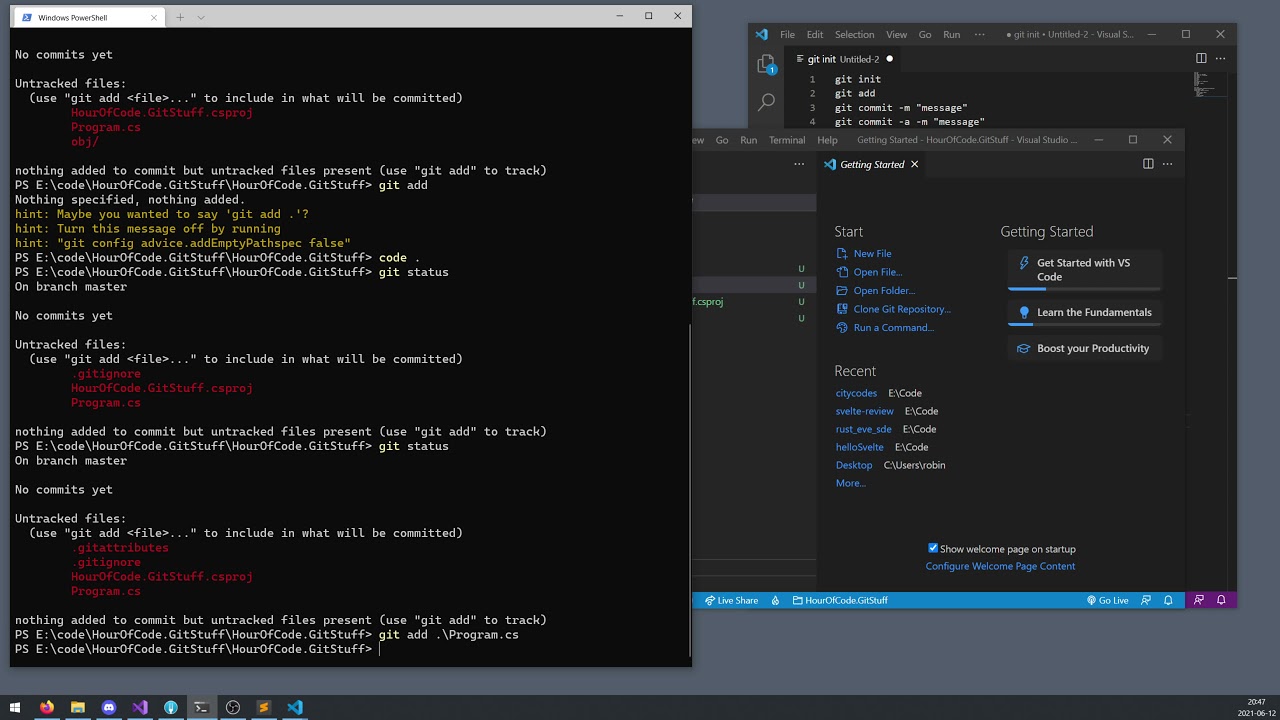The image size is (1280, 720).
Task: Open Edit menu in git init VS Code
Action: click(815, 34)
